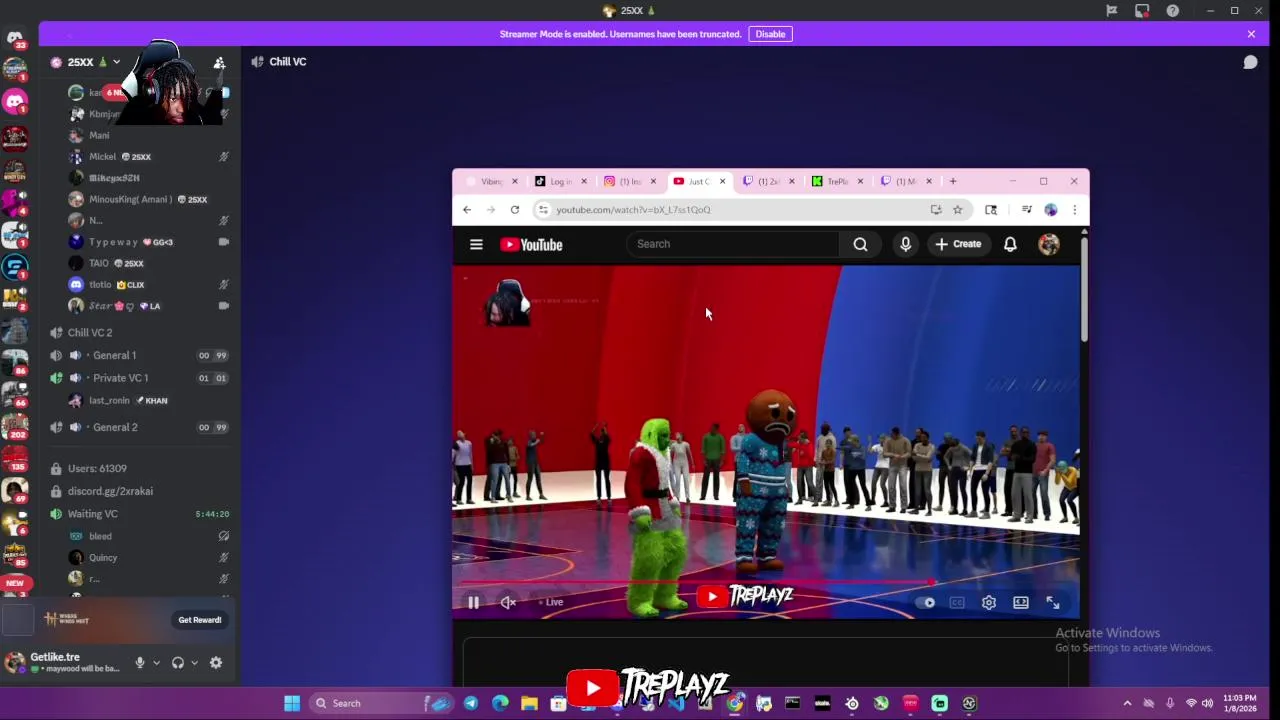Click the Windows taskbar search box

coord(380,703)
